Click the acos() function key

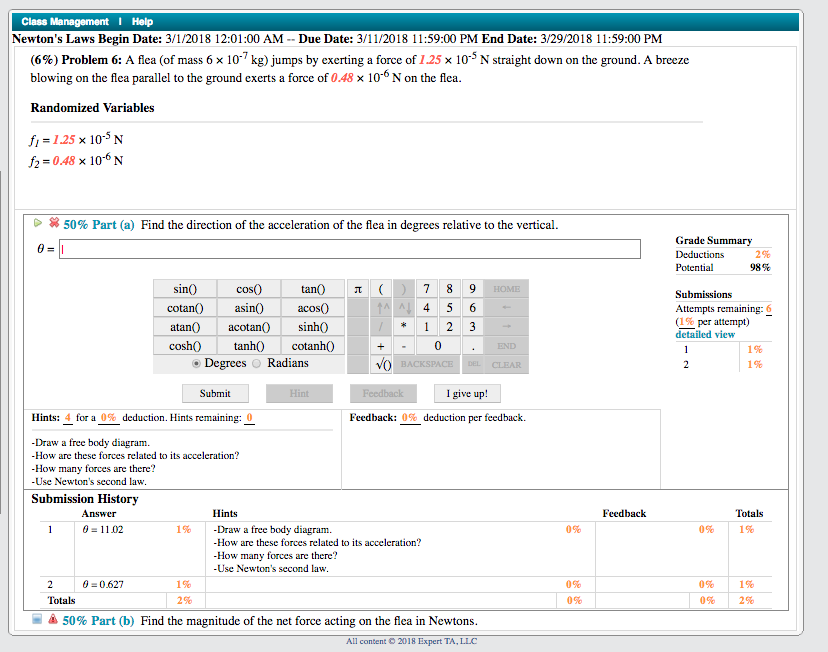coord(311,308)
